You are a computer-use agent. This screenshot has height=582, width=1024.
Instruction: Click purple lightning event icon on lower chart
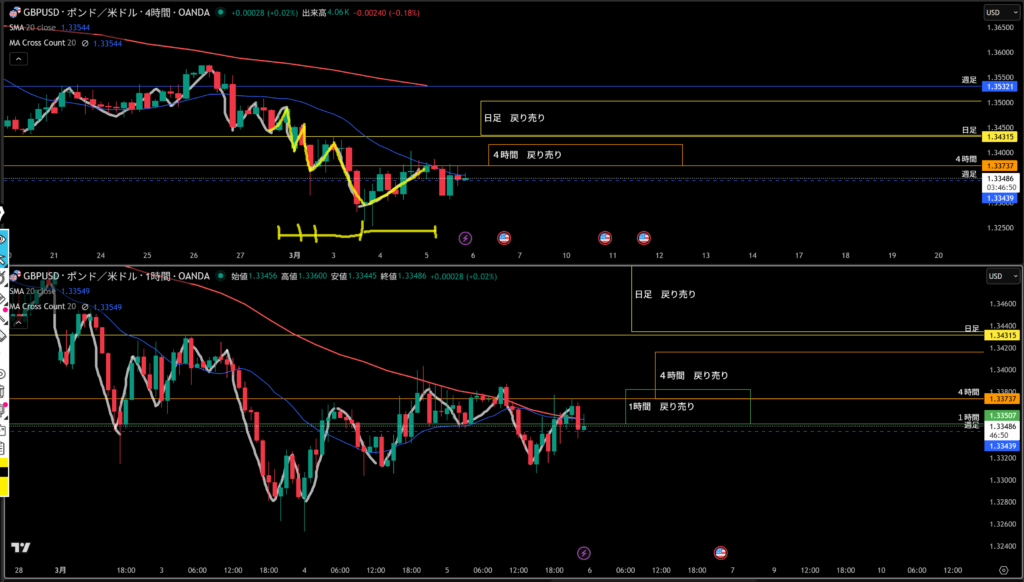pyautogui.click(x=585, y=552)
